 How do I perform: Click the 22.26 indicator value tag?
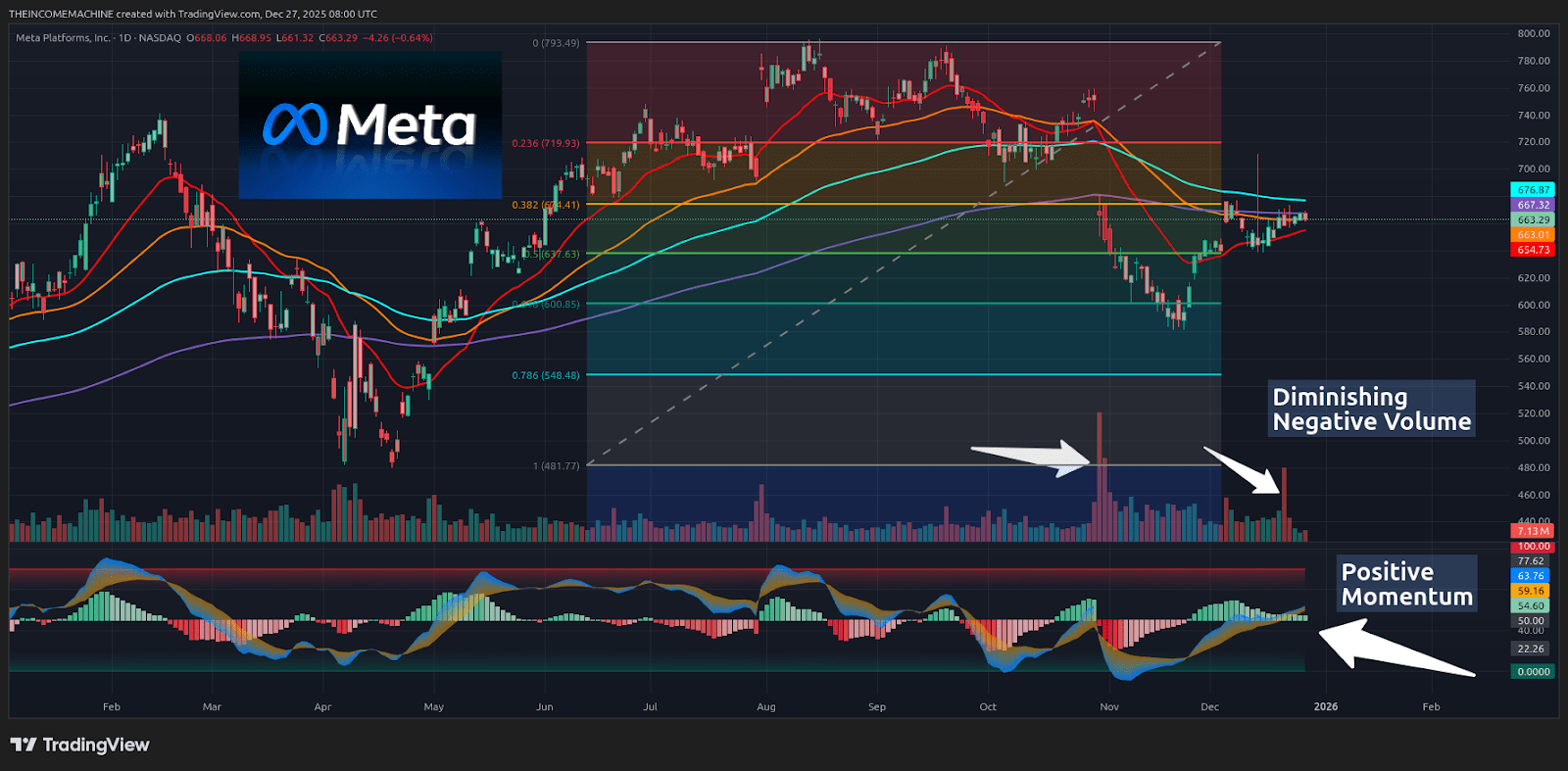tap(1531, 649)
